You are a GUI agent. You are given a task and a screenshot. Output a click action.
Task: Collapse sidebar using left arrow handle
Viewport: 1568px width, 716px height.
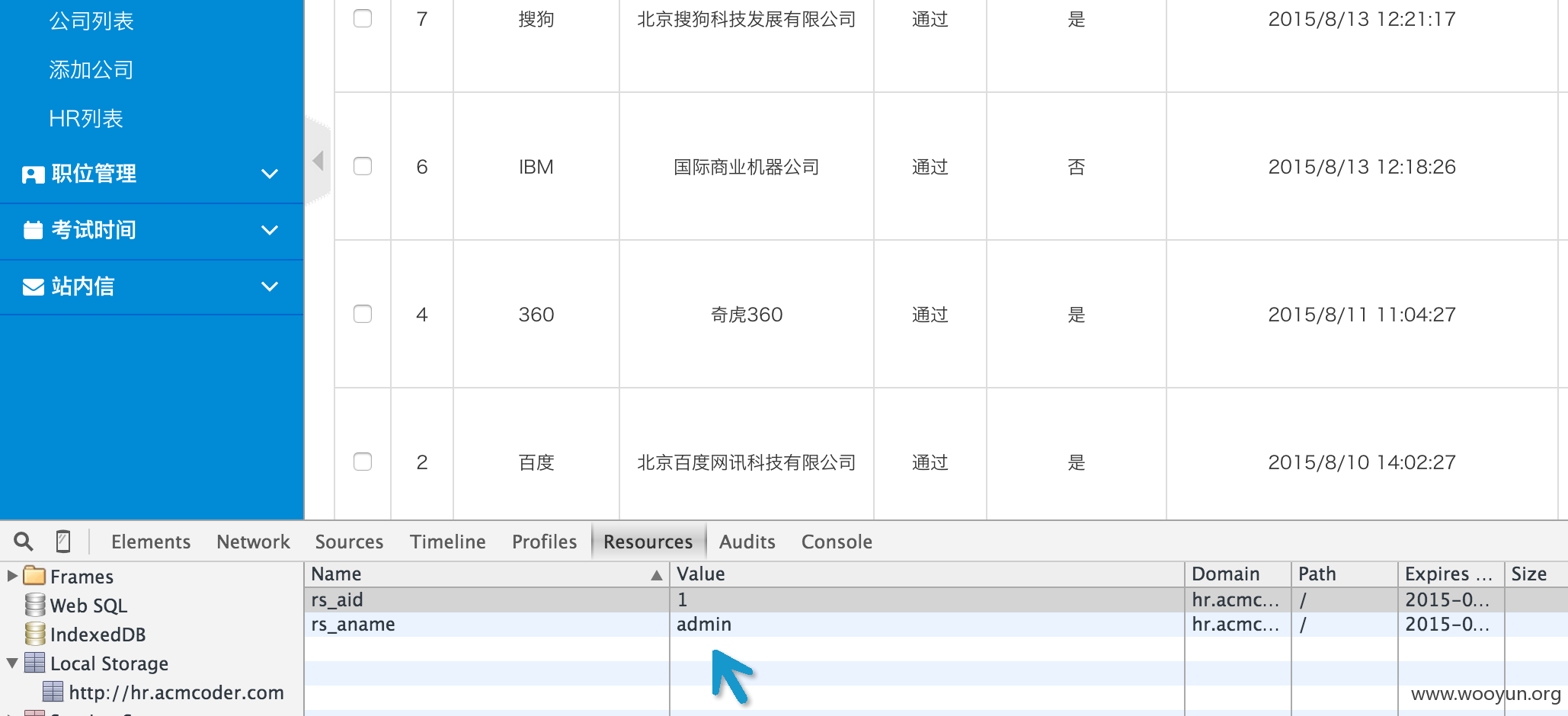[x=318, y=161]
